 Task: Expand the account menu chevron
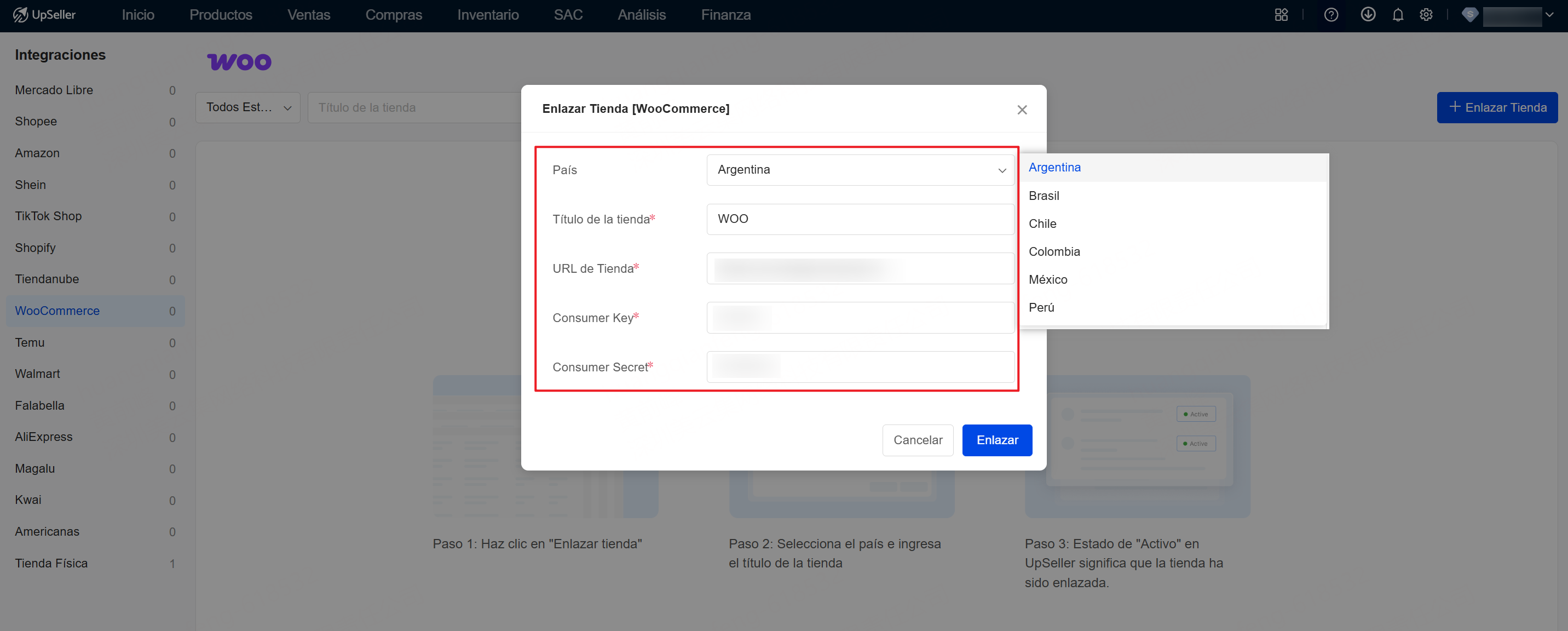1550,15
